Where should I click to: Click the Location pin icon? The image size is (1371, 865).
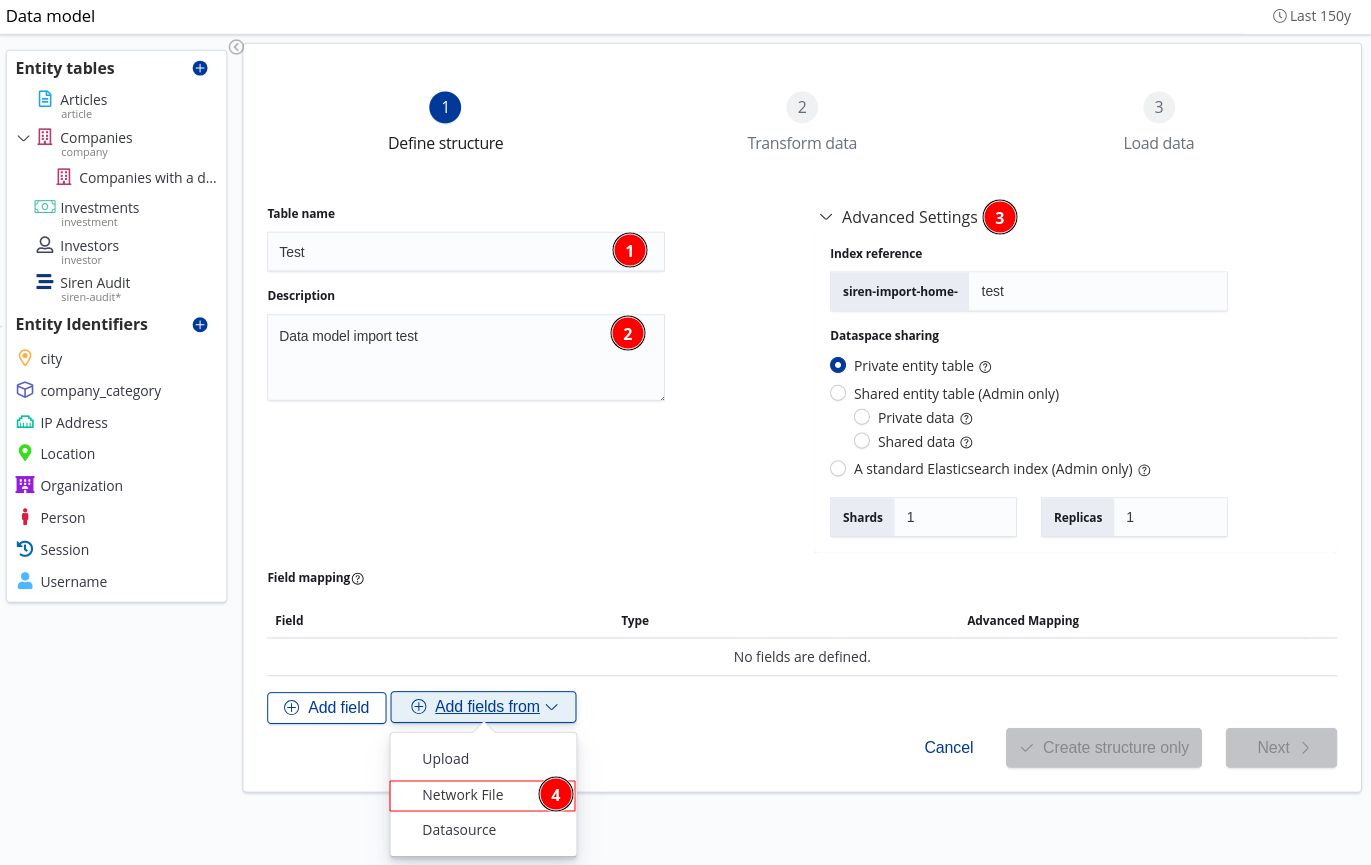tap(25, 453)
